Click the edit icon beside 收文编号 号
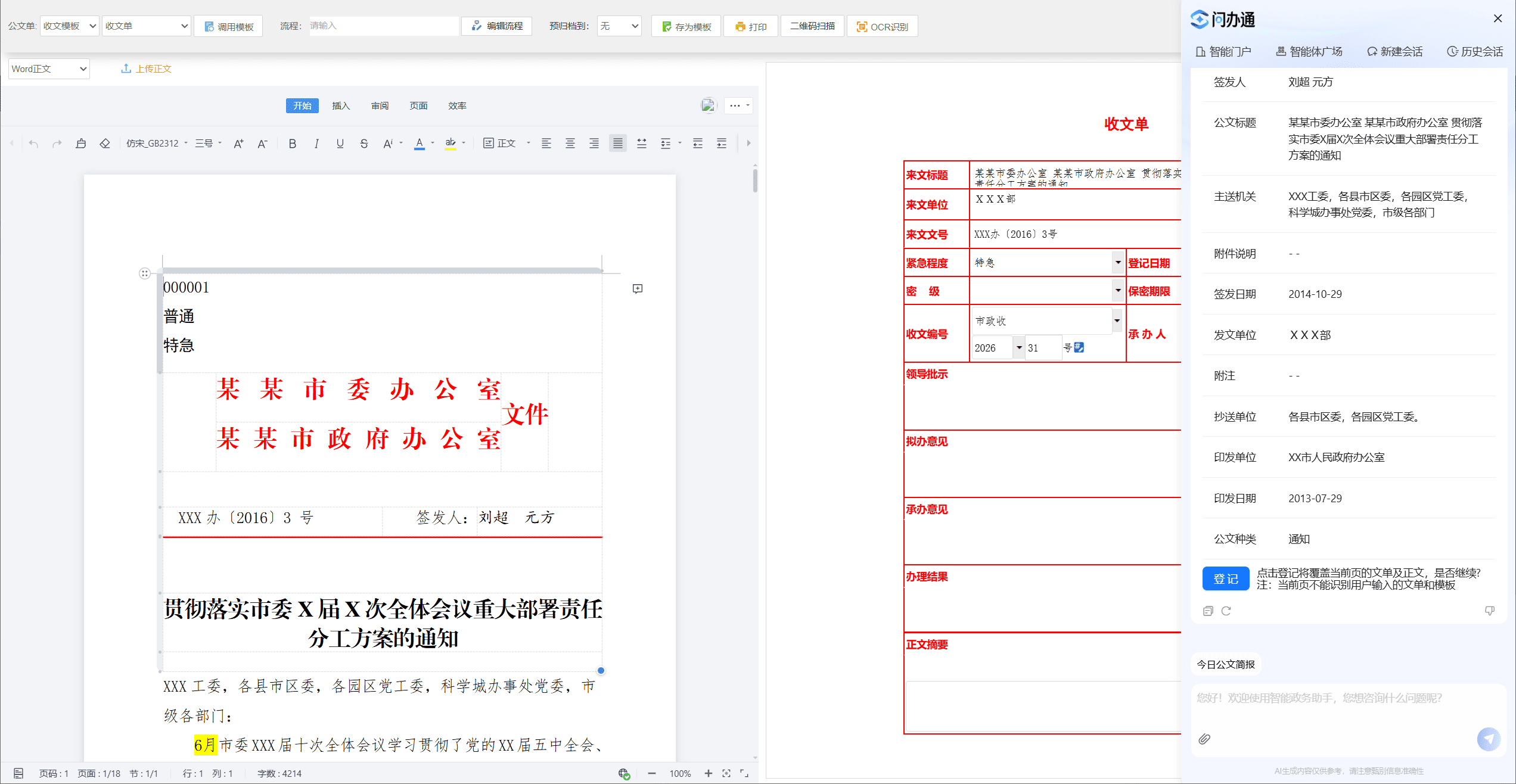 click(1079, 347)
